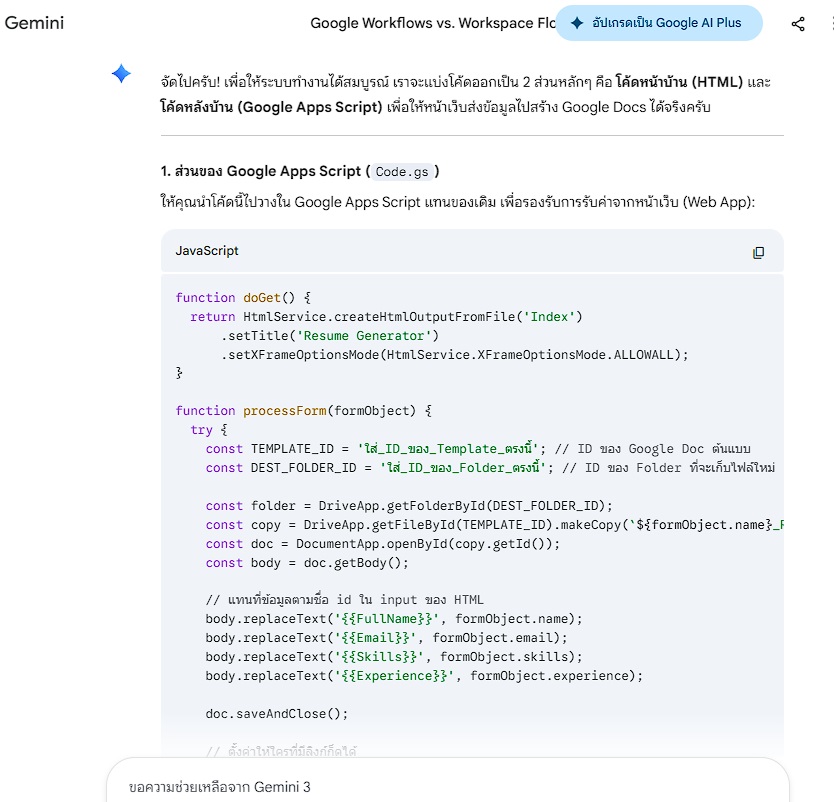
Task: Click the blue Gemini sparkle icon
Action: tap(121, 74)
